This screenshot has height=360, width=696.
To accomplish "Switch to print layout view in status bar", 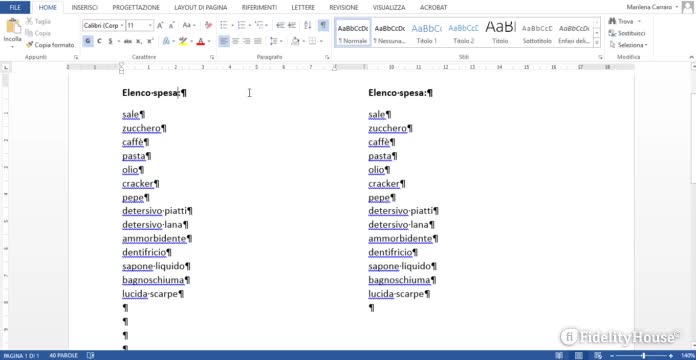I will coord(578,356).
